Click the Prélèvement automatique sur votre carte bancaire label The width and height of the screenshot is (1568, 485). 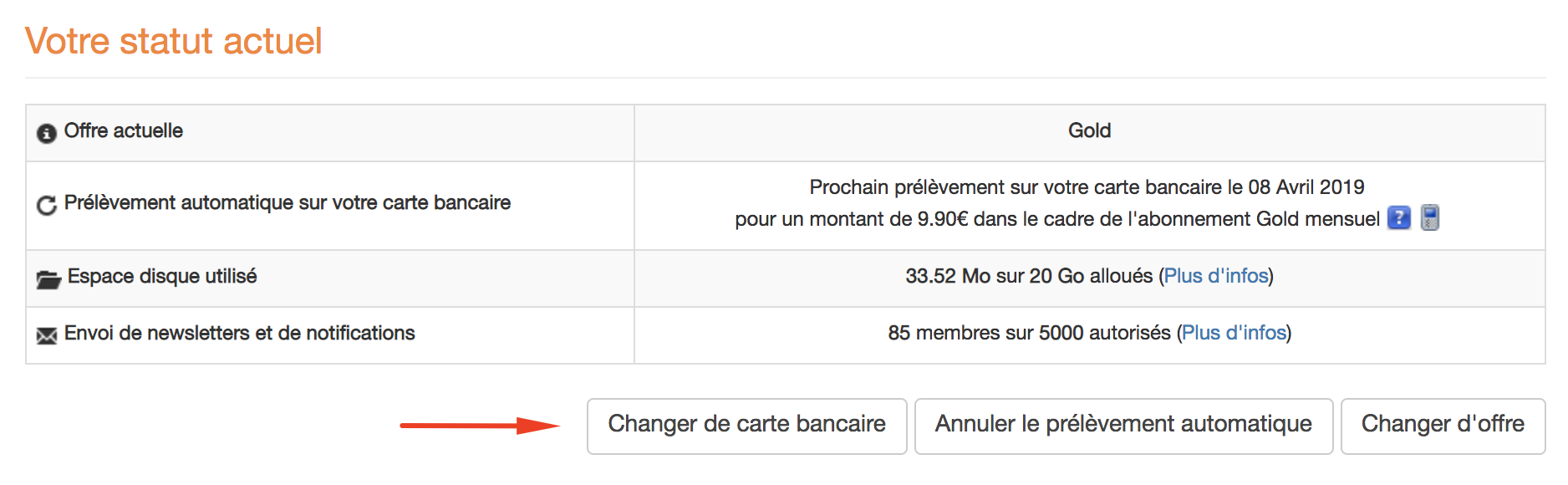tap(288, 202)
